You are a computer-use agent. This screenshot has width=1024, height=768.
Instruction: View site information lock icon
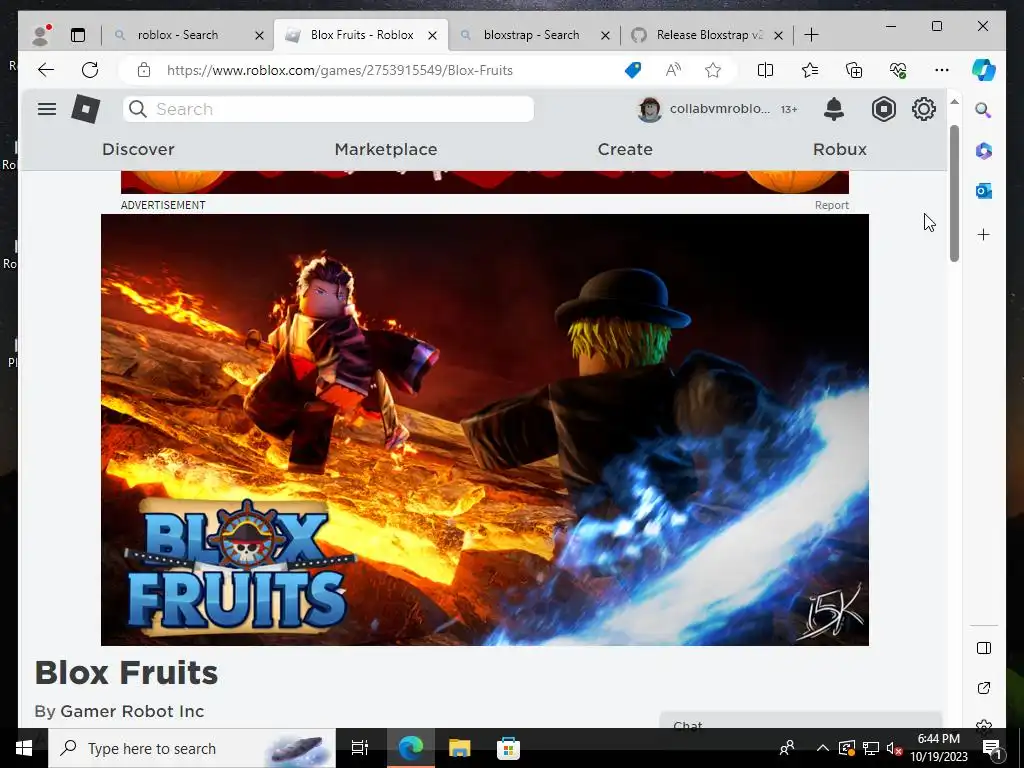coord(144,70)
